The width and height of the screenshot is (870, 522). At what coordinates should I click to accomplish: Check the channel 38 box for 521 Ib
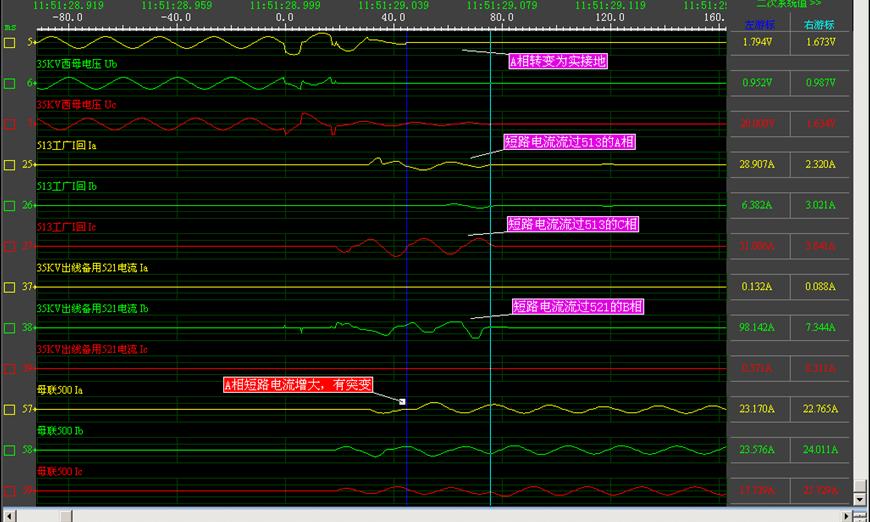coord(10,328)
